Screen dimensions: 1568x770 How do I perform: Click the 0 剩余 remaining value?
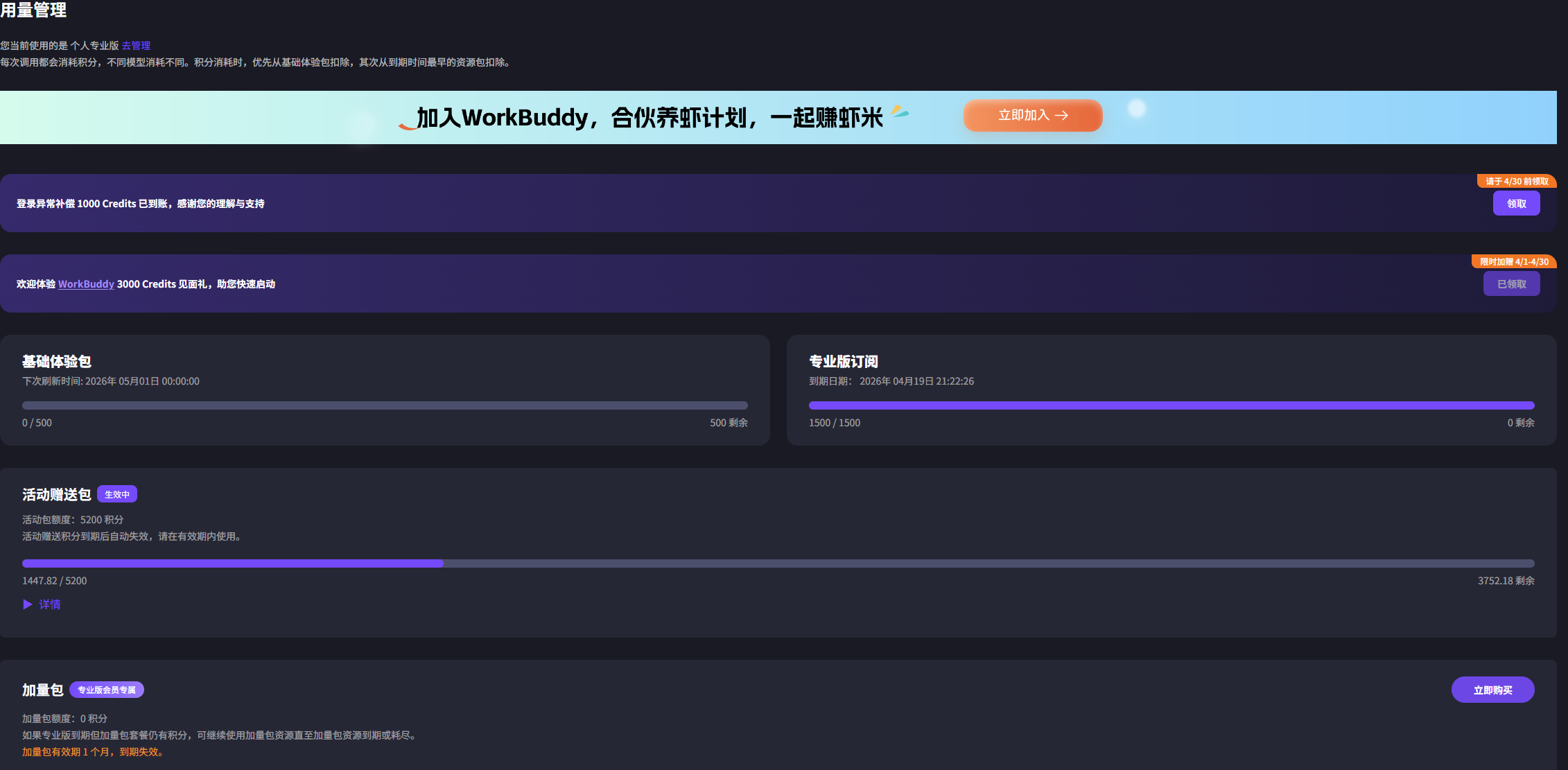click(1521, 423)
